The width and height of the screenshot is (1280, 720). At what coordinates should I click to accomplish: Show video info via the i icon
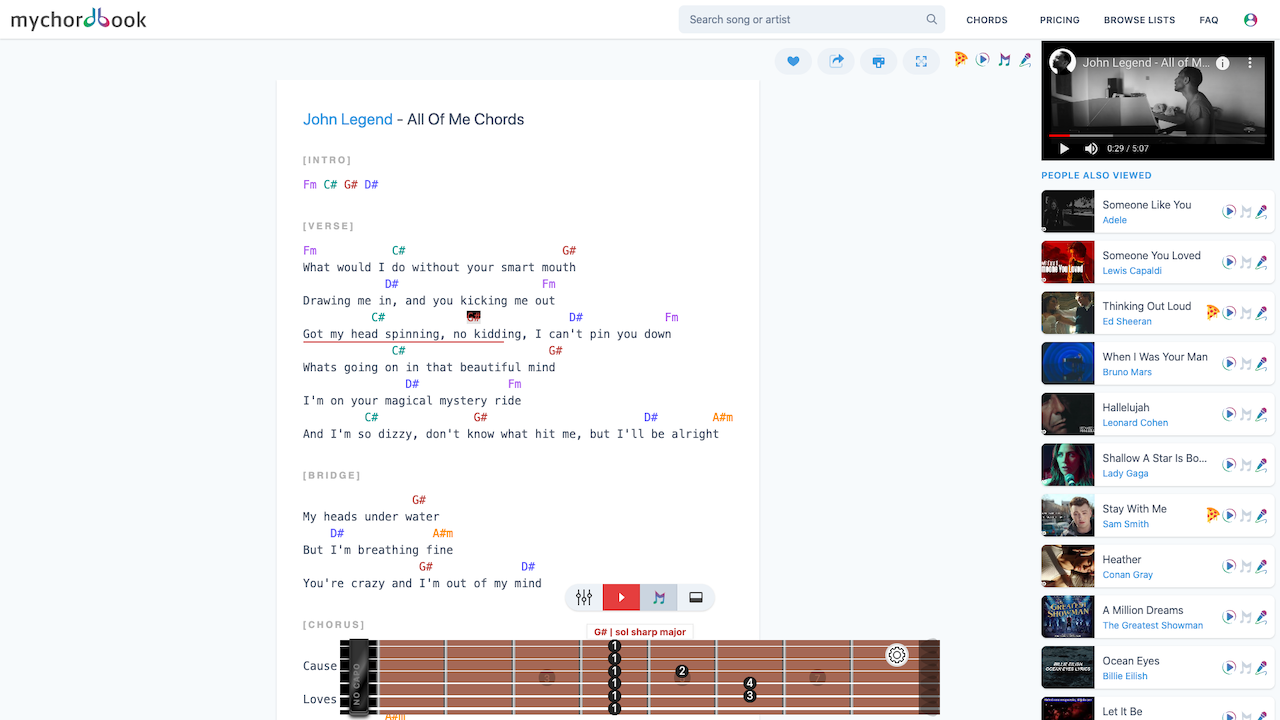(x=1222, y=63)
